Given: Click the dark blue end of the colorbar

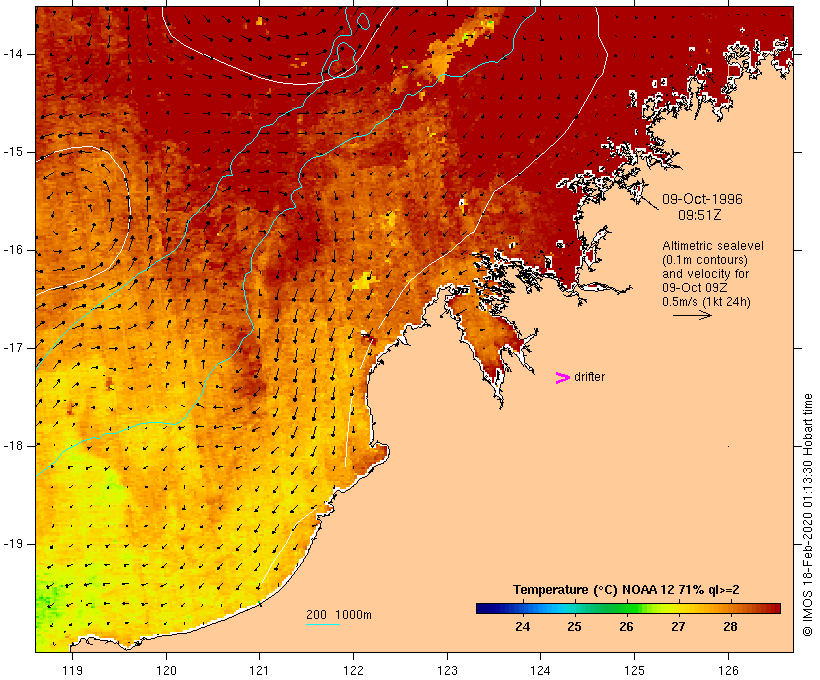Looking at the screenshot, I should tap(481, 608).
